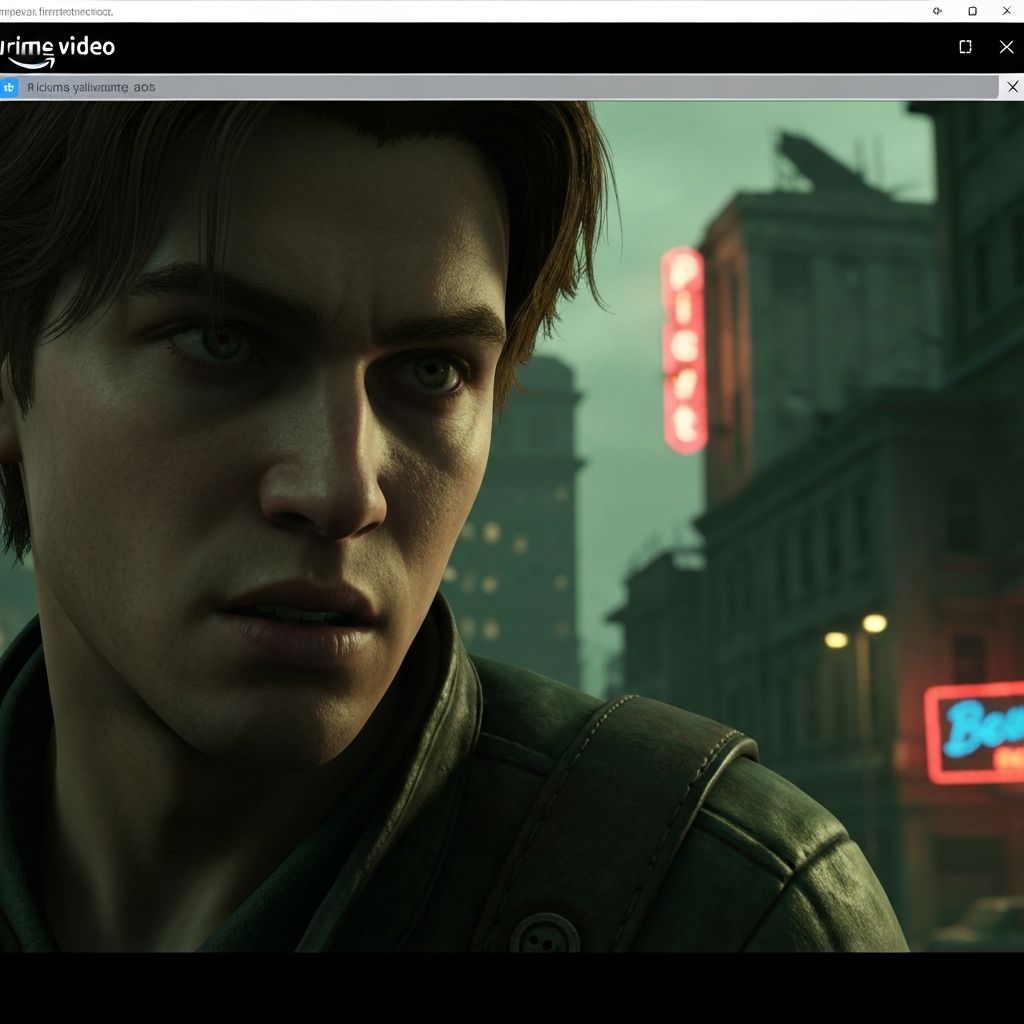Click the notification bar message text
This screenshot has width=1024, height=1024.
click(91, 87)
